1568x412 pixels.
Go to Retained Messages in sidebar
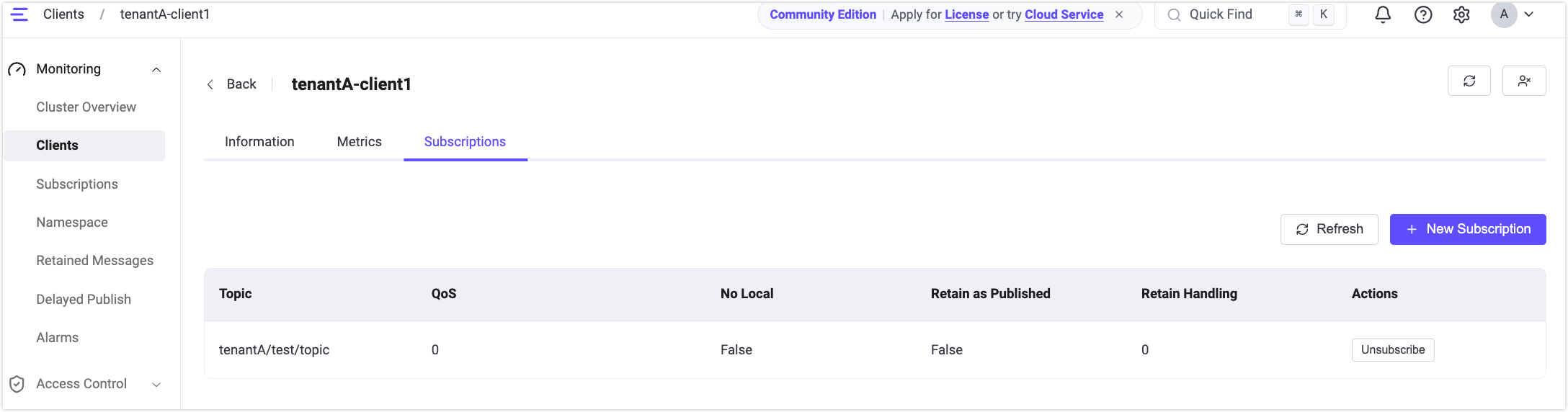tap(94, 261)
